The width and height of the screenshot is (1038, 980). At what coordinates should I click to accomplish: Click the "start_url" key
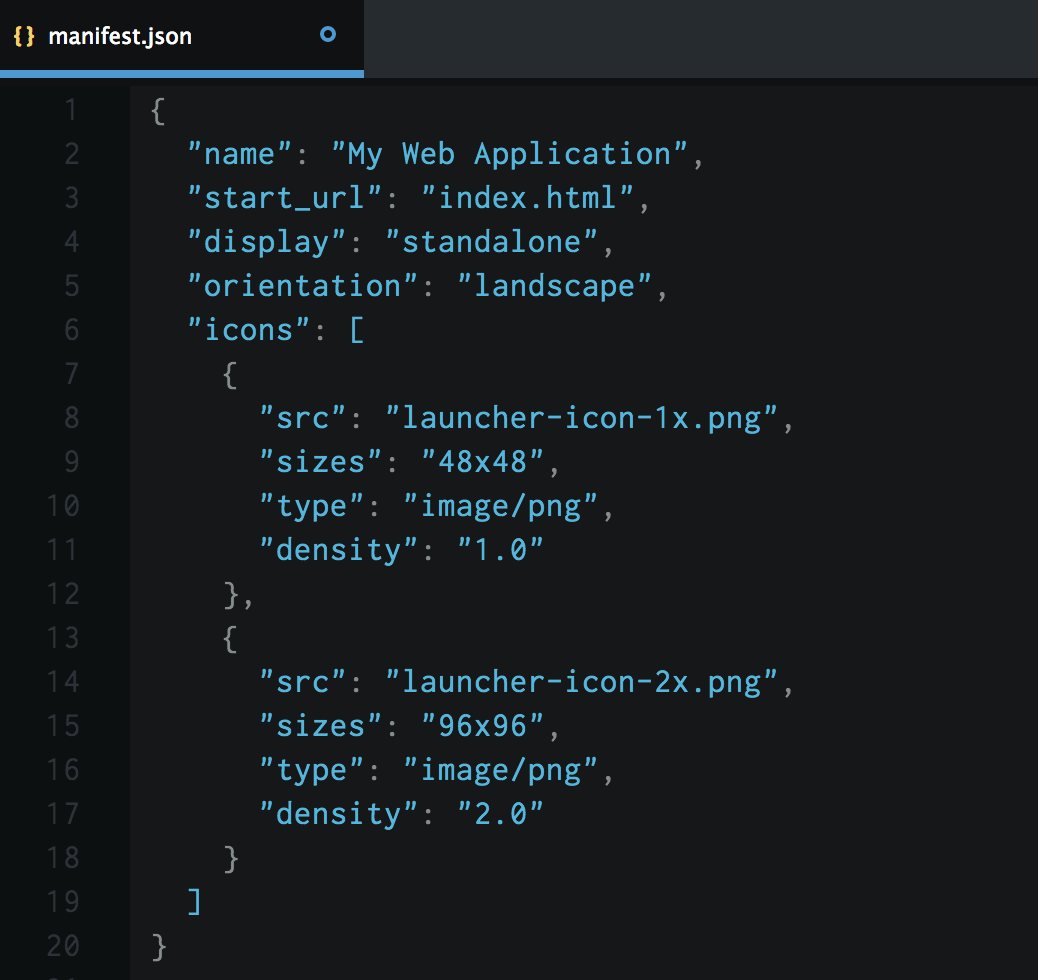coord(285,198)
